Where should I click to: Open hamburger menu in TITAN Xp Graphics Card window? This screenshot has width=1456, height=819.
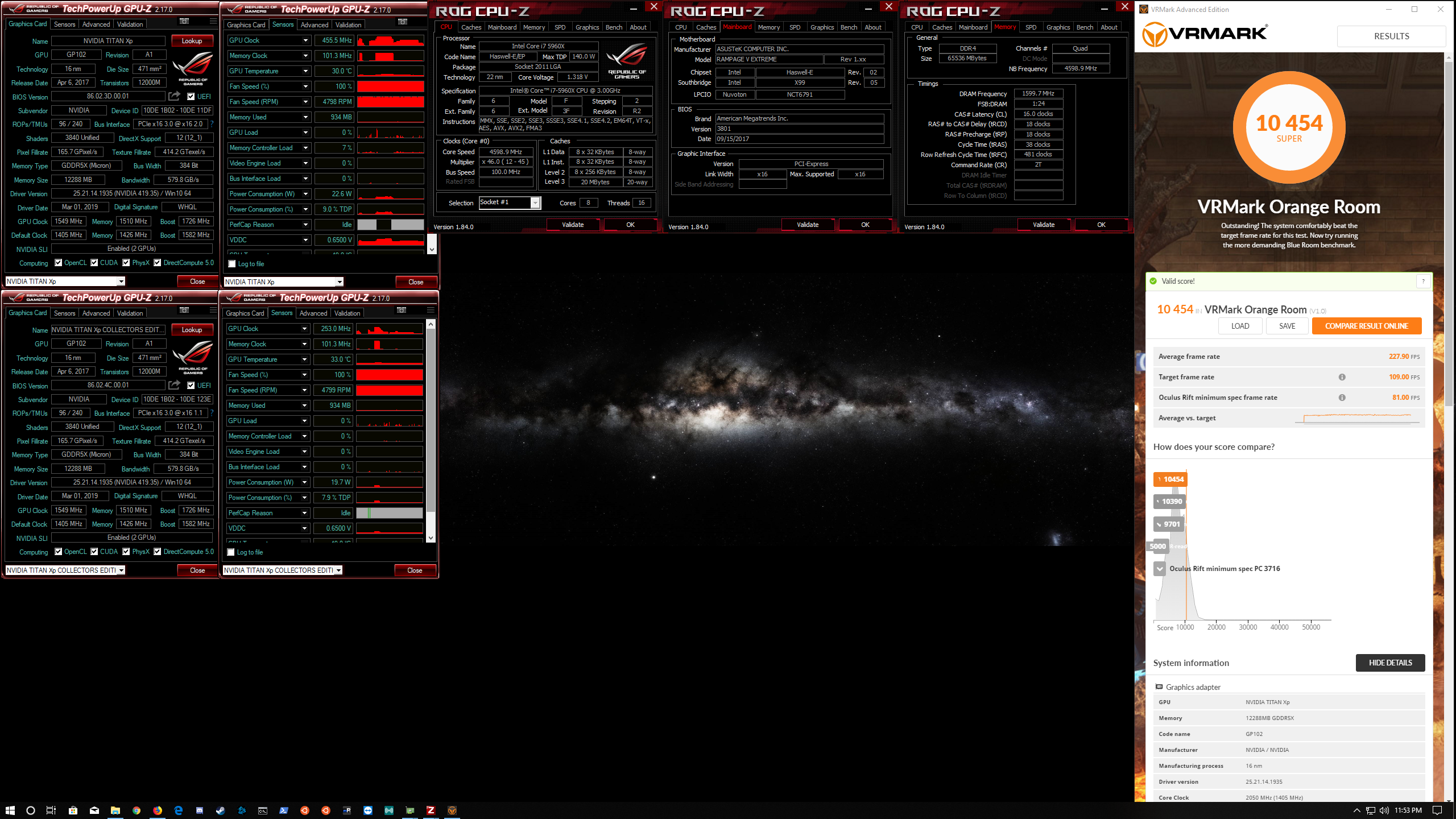click(x=213, y=22)
